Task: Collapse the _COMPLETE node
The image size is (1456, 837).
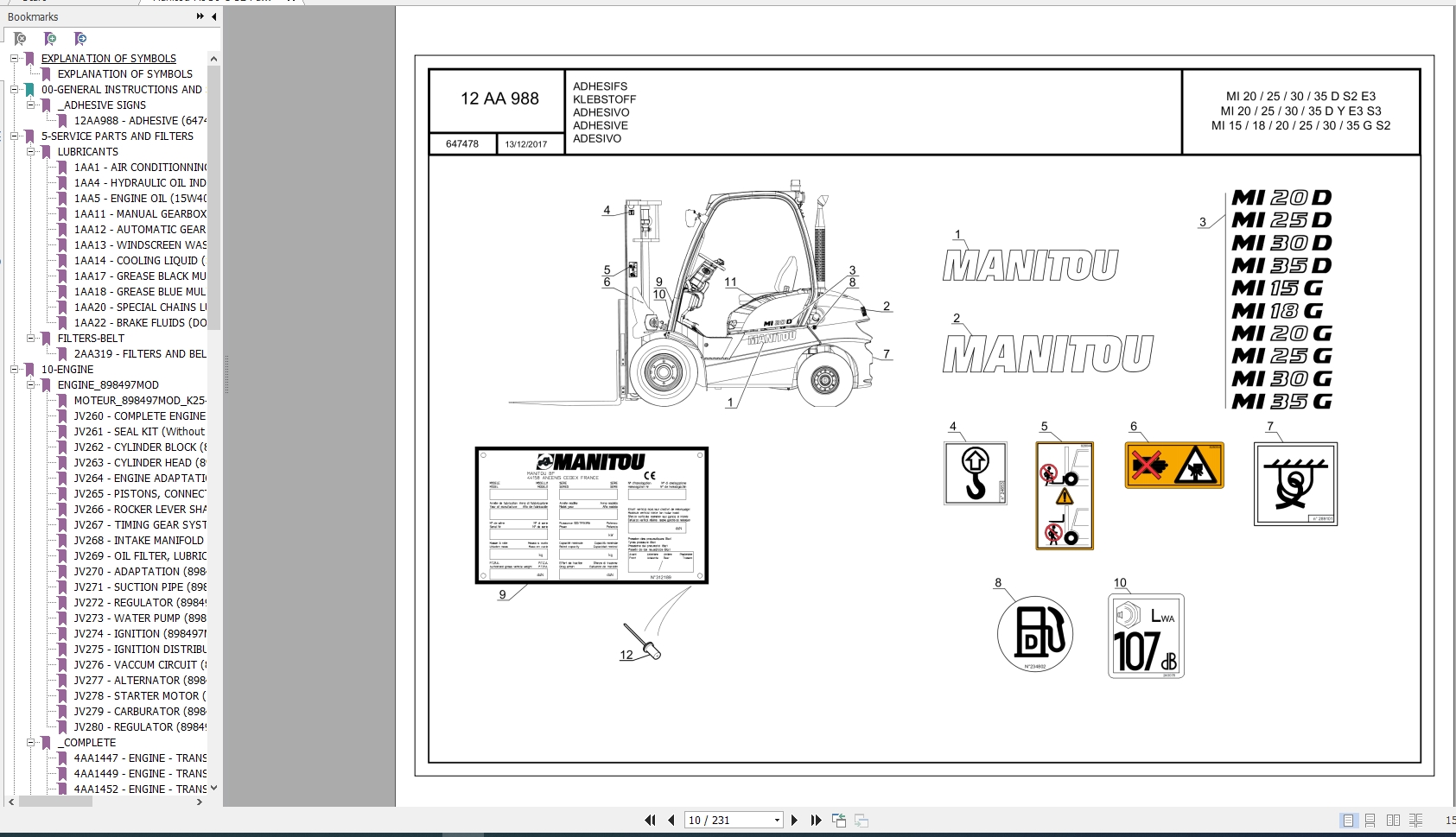Action: (x=30, y=743)
